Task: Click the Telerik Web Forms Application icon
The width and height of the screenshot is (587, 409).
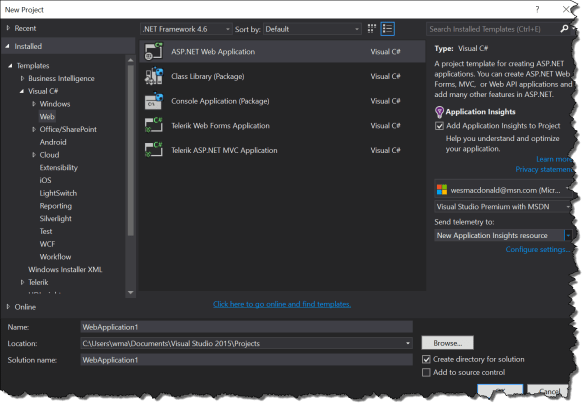Action: (153, 126)
